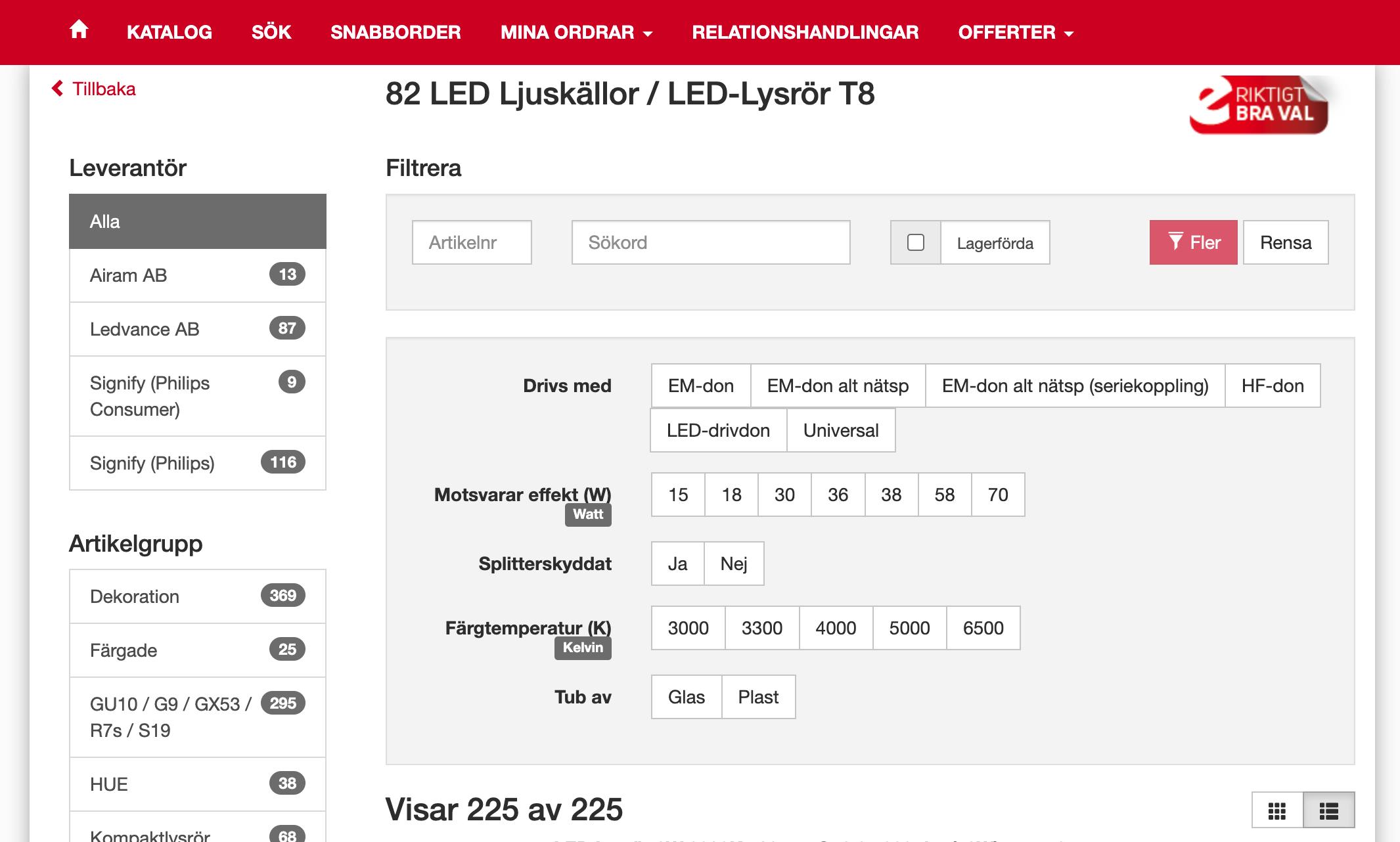Screen dimensions: 1400x842
Task: Show more filters with Fler
Action: [x=1193, y=242]
